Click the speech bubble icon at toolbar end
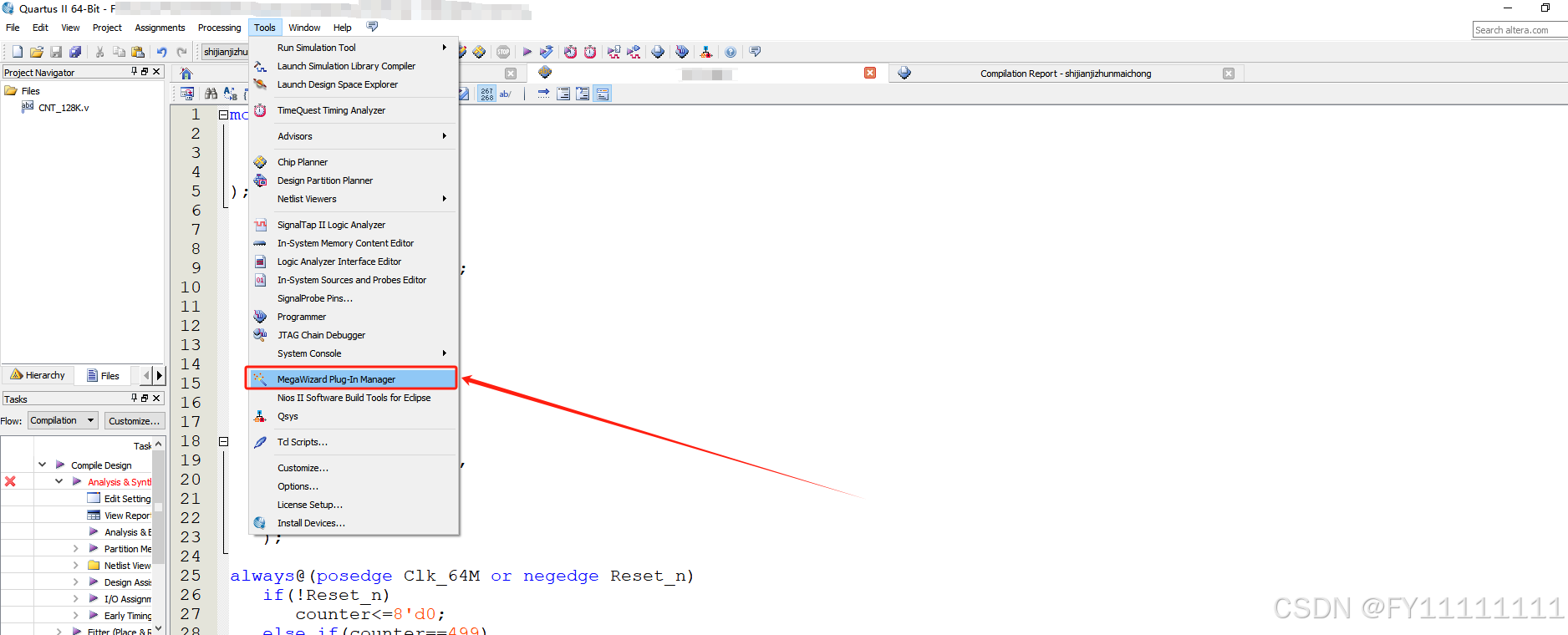1568x635 pixels. 755,52
